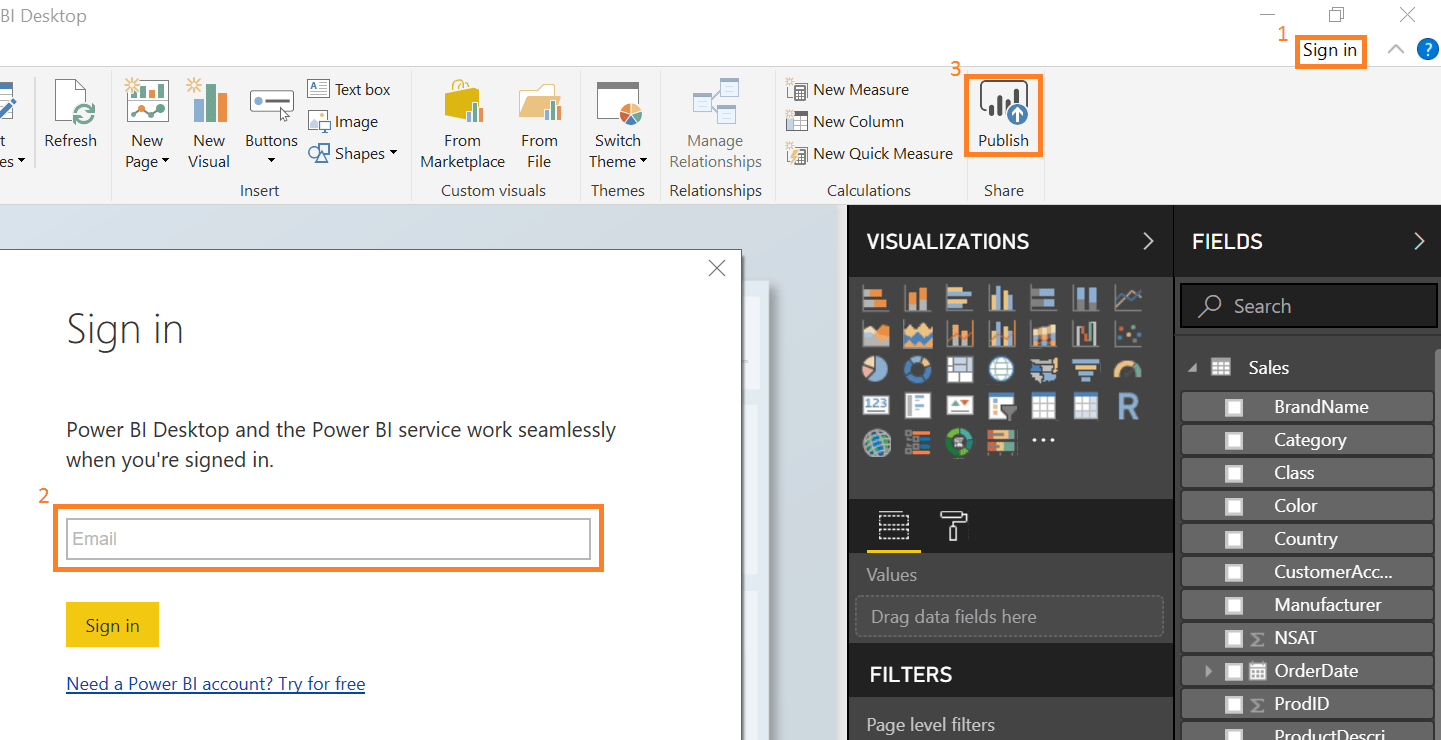Collapse the ribbon using the caret
The height and width of the screenshot is (740, 1441).
coord(1396,49)
